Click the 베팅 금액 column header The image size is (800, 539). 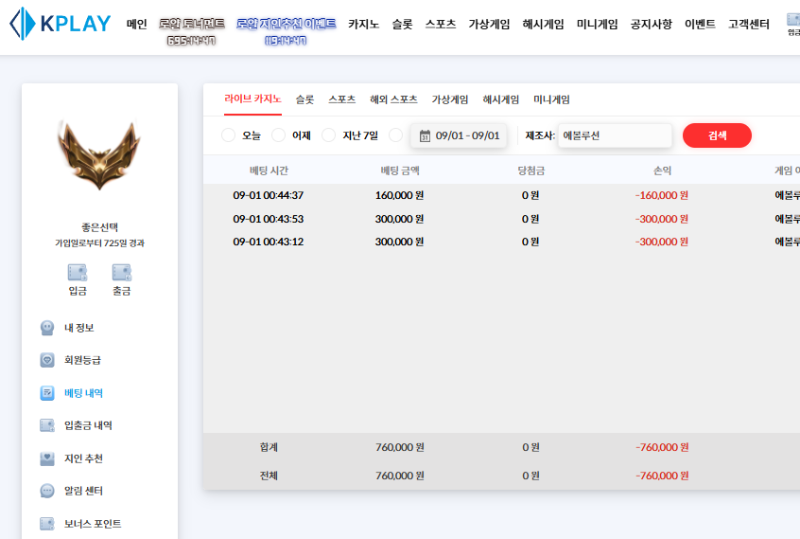400,170
